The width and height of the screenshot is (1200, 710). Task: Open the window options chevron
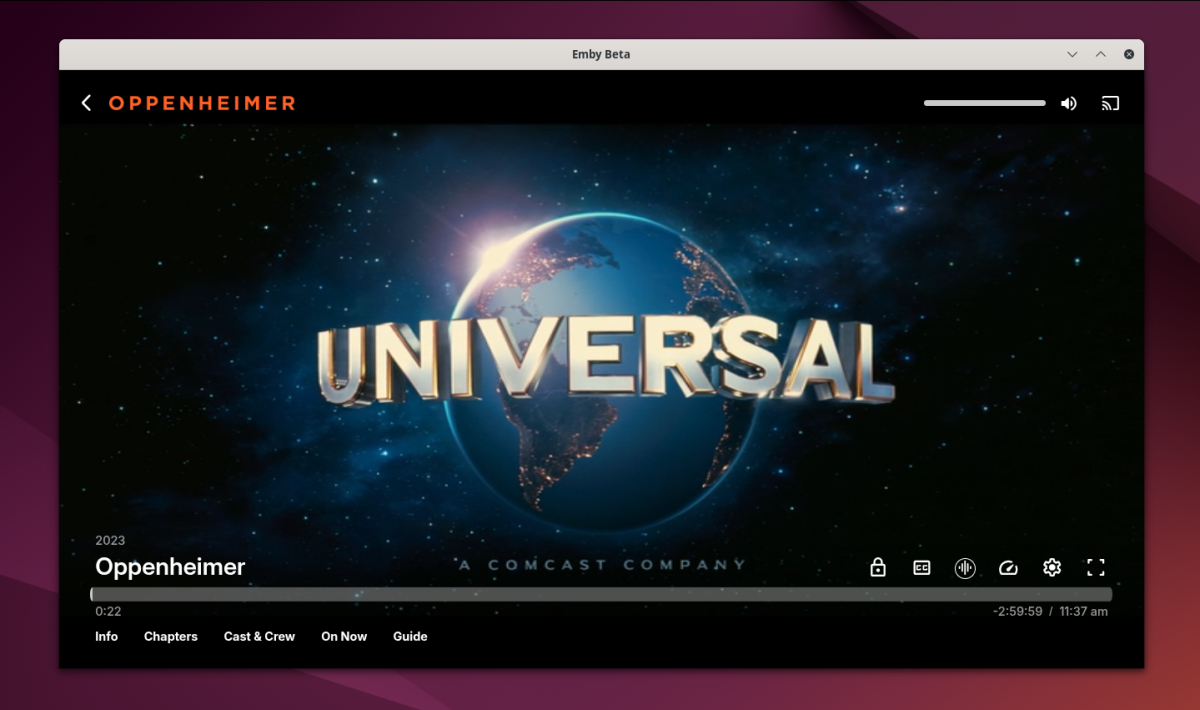click(1072, 54)
